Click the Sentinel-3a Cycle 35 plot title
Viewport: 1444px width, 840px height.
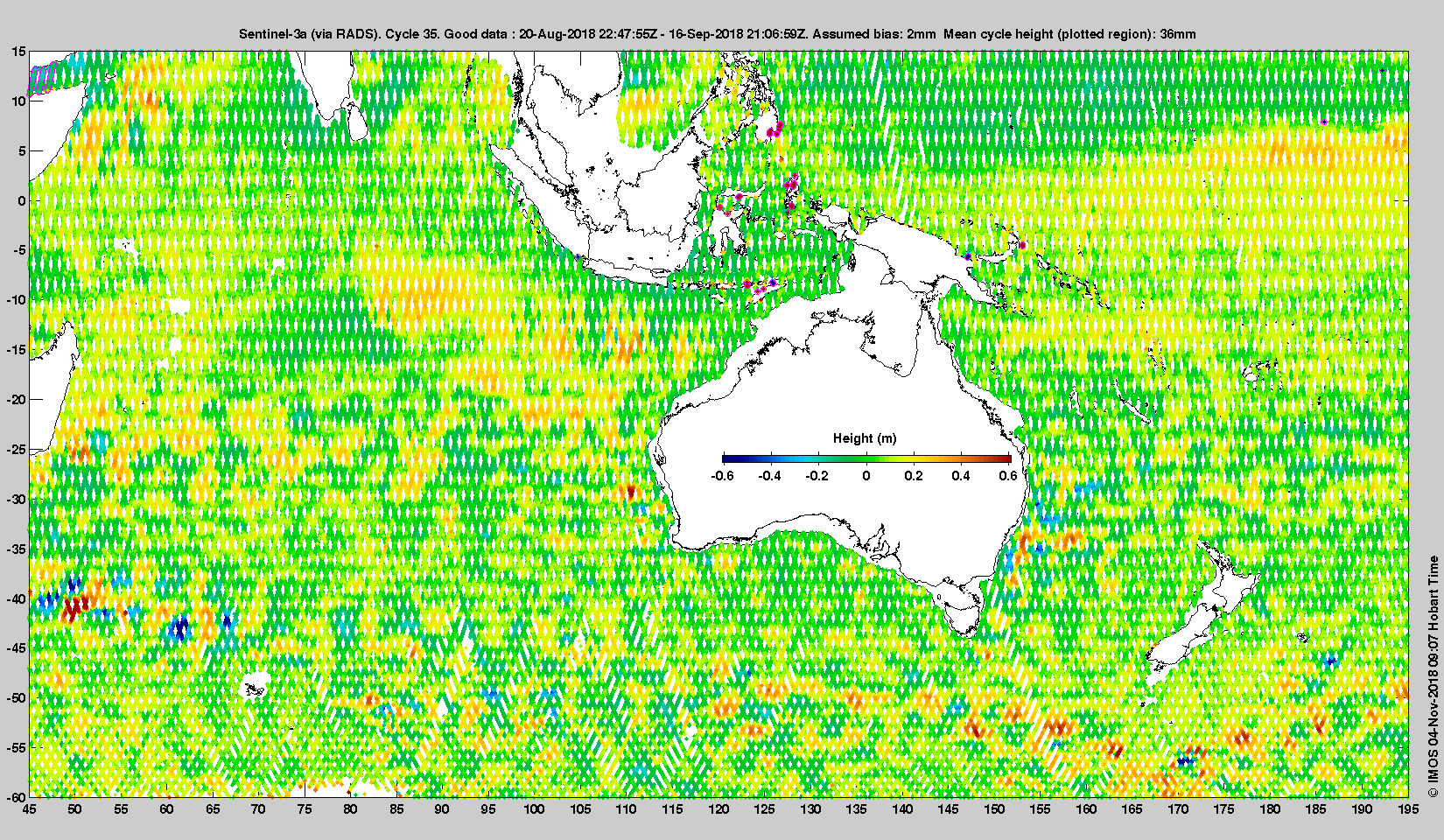pos(718,34)
